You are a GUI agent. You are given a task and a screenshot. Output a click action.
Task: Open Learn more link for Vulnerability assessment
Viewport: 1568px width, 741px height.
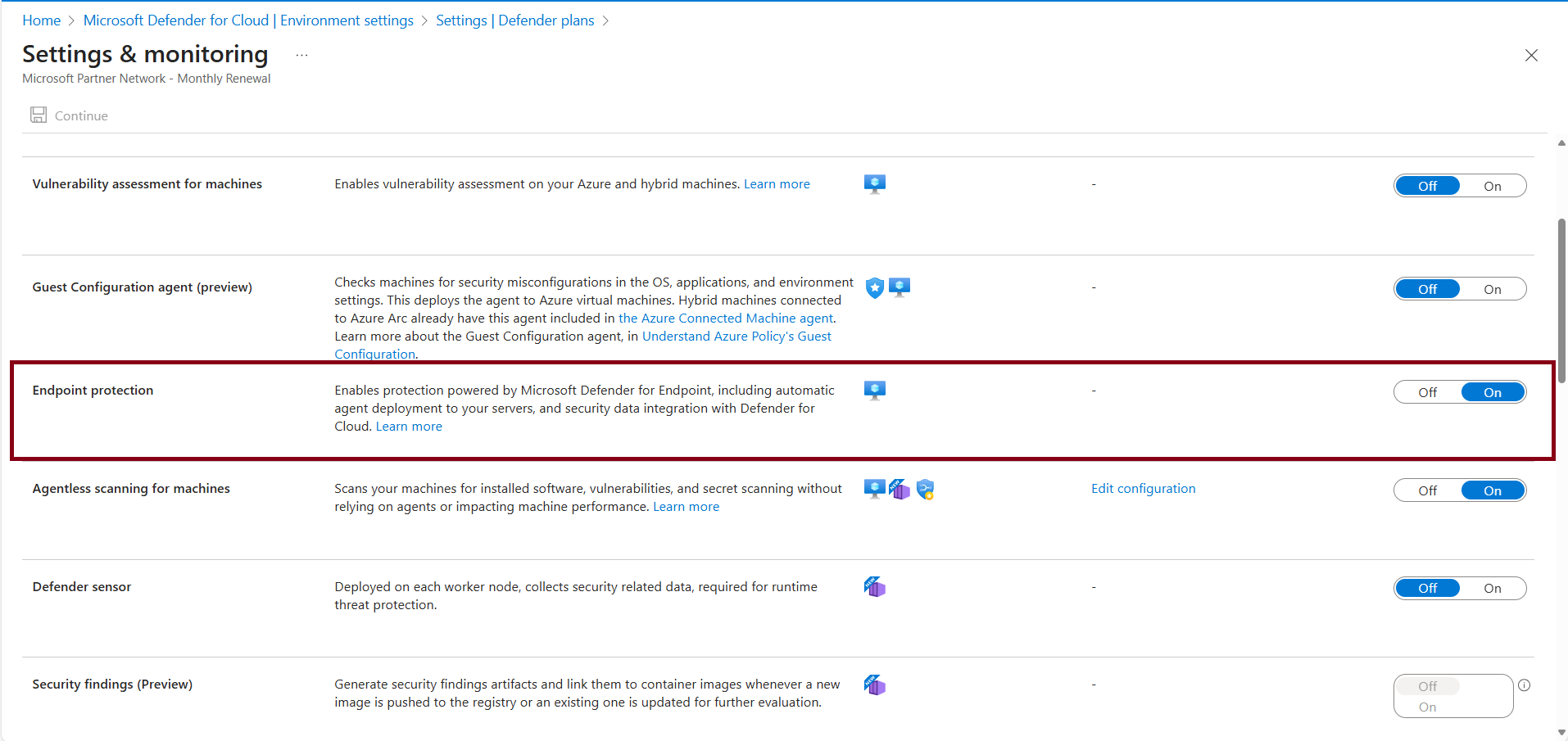(x=777, y=184)
